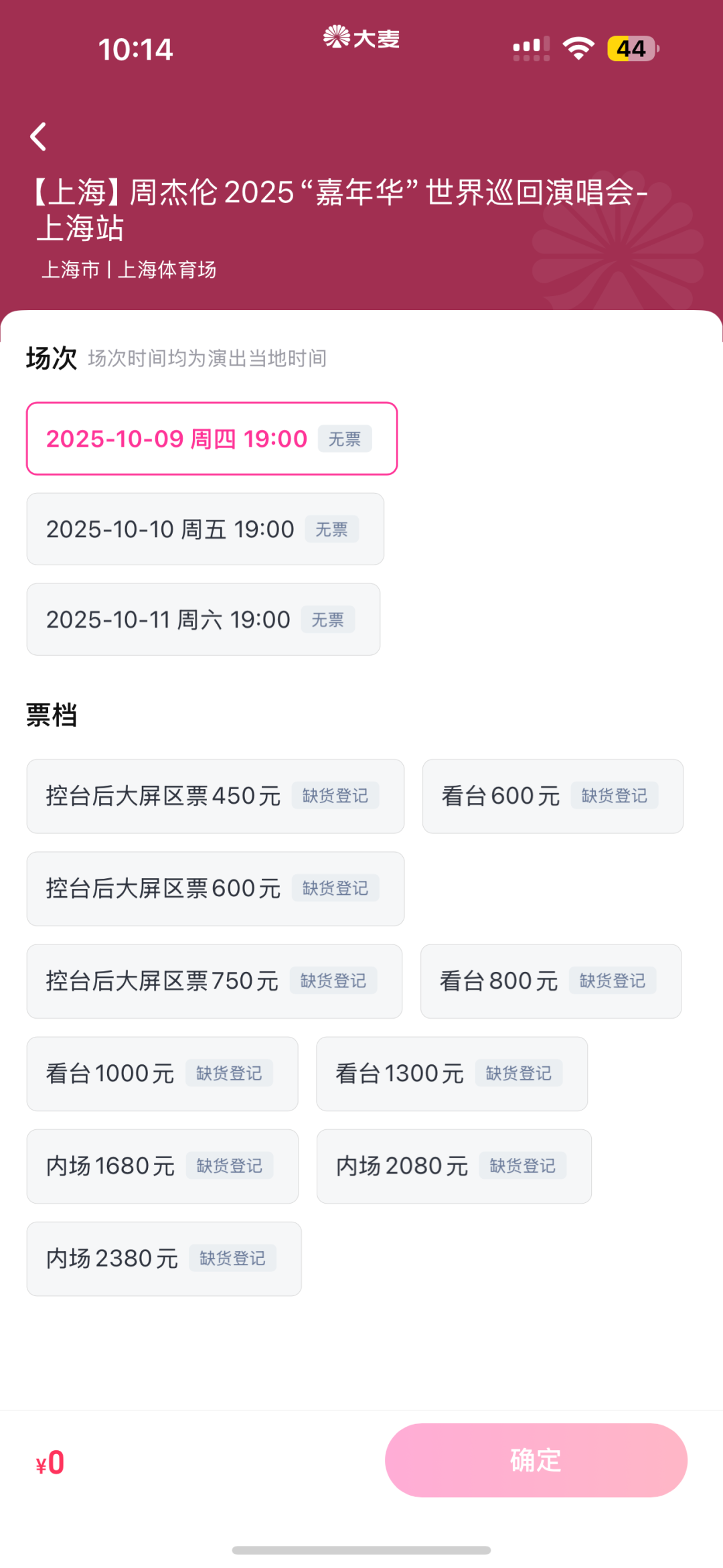The height and width of the screenshot is (1568, 723).
Task: Choose 控台后大屏区票 750元 ticket tier
Action: click(x=214, y=981)
